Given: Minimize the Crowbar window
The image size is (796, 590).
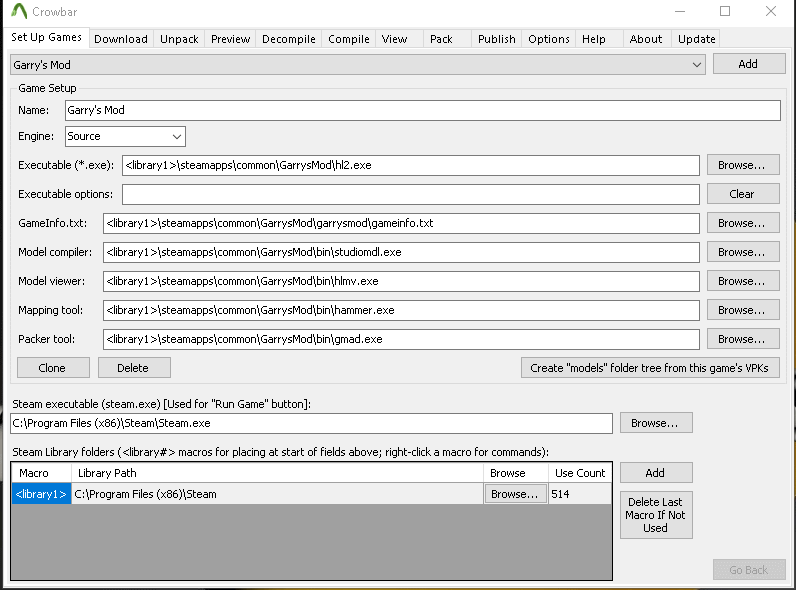Looking at the screenshot, I should [x=680, y=11].
